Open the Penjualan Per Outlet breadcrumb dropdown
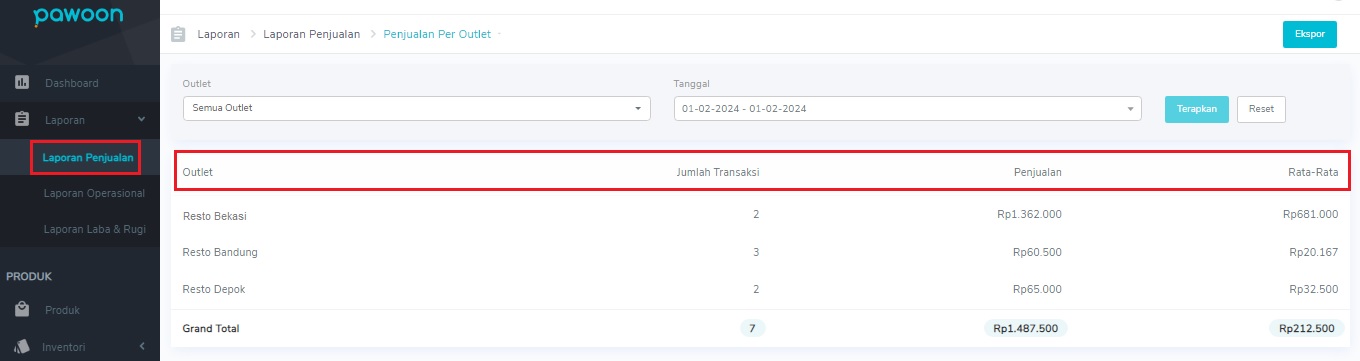 [500, 34]
